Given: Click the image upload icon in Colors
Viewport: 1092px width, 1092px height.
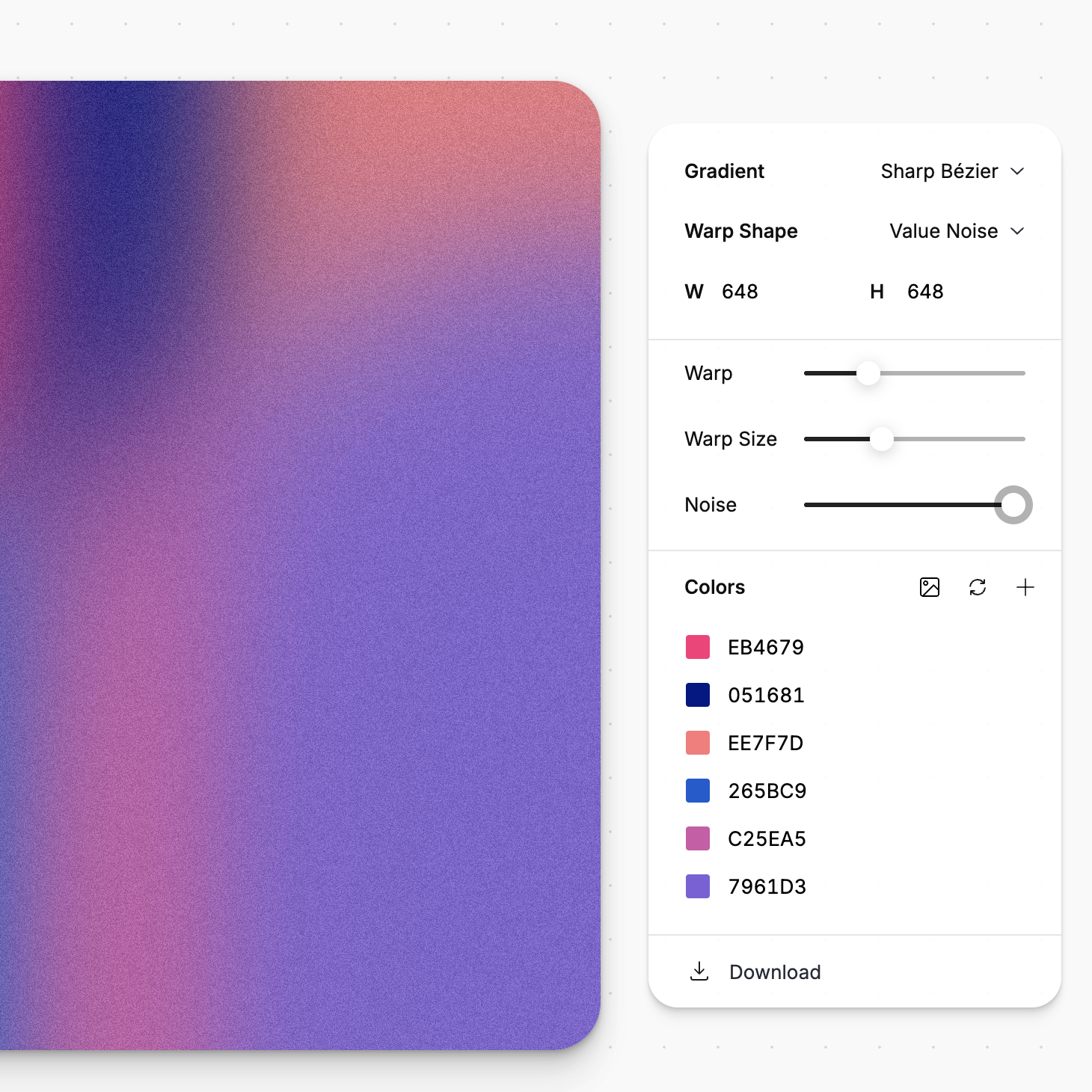Looking at the screenshot, I should coord(930,587).
